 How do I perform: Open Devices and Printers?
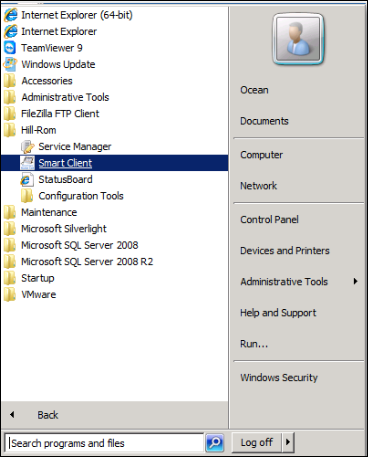pyautogui.click(x=285, y=250)
